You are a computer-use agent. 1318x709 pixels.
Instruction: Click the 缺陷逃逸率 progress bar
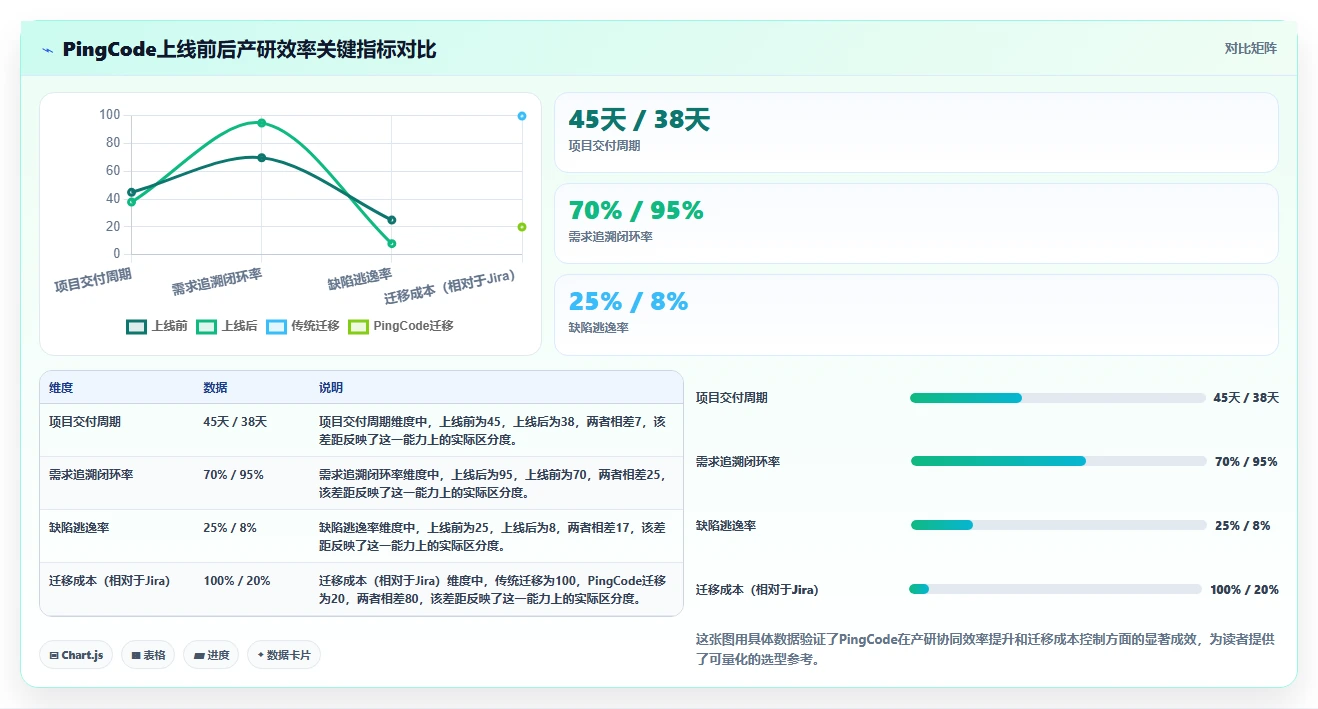coord(1058,525)
